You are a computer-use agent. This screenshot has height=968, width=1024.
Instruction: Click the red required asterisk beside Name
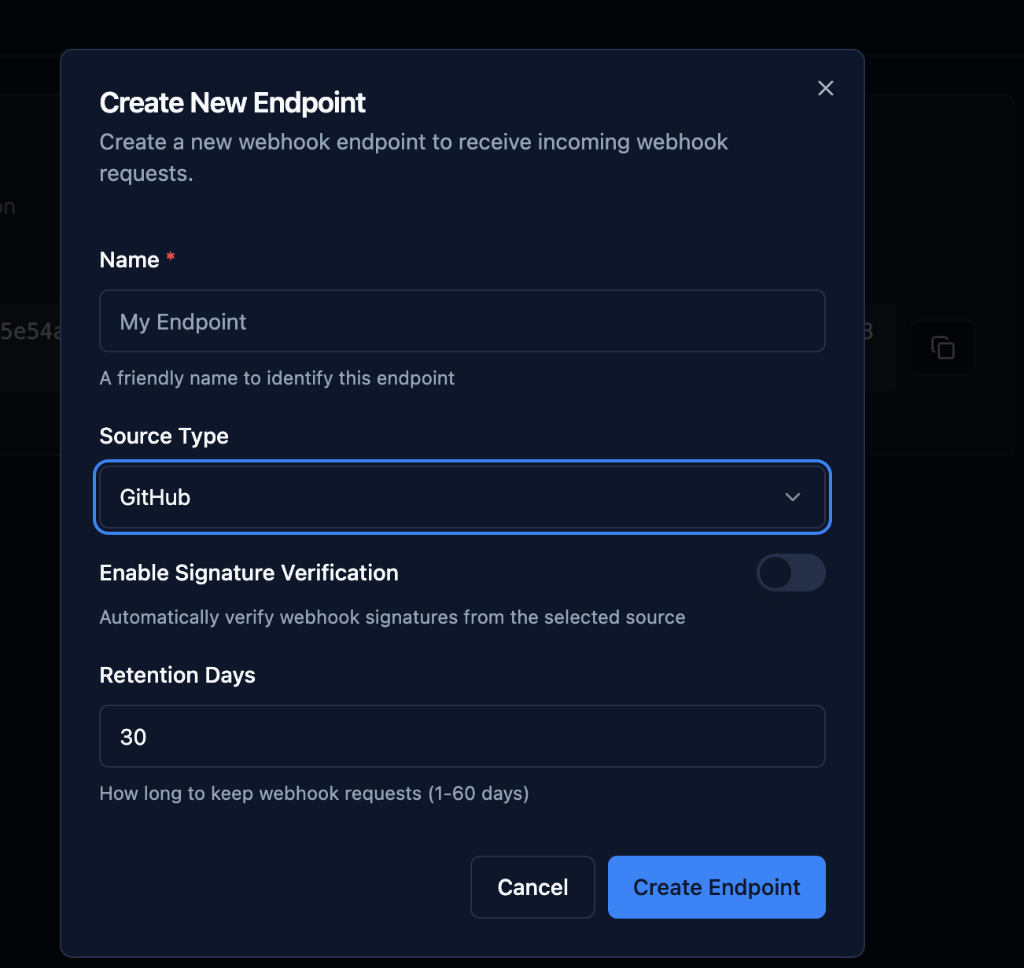point(170,259)
